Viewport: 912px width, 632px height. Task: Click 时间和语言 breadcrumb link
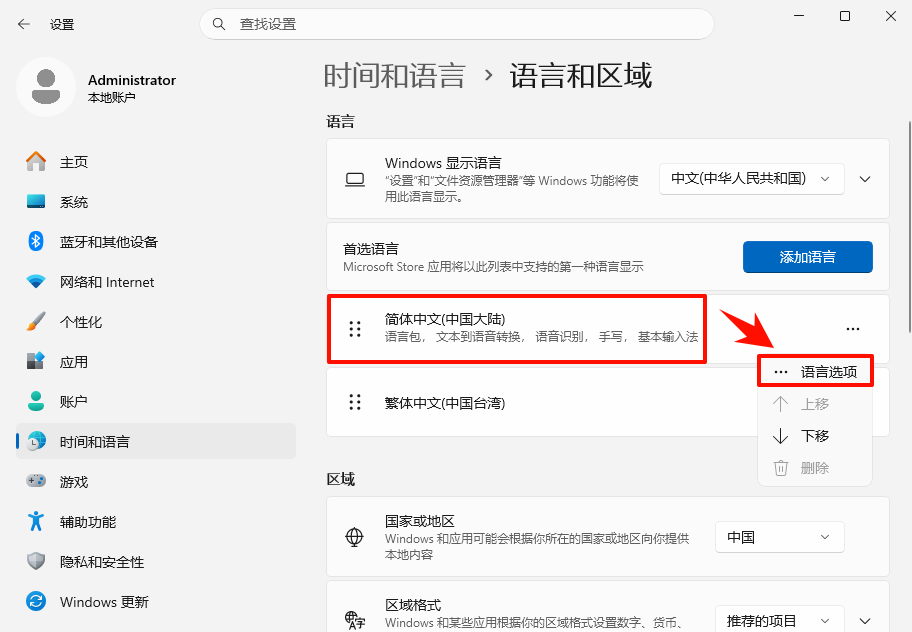(x=394, y=76)
